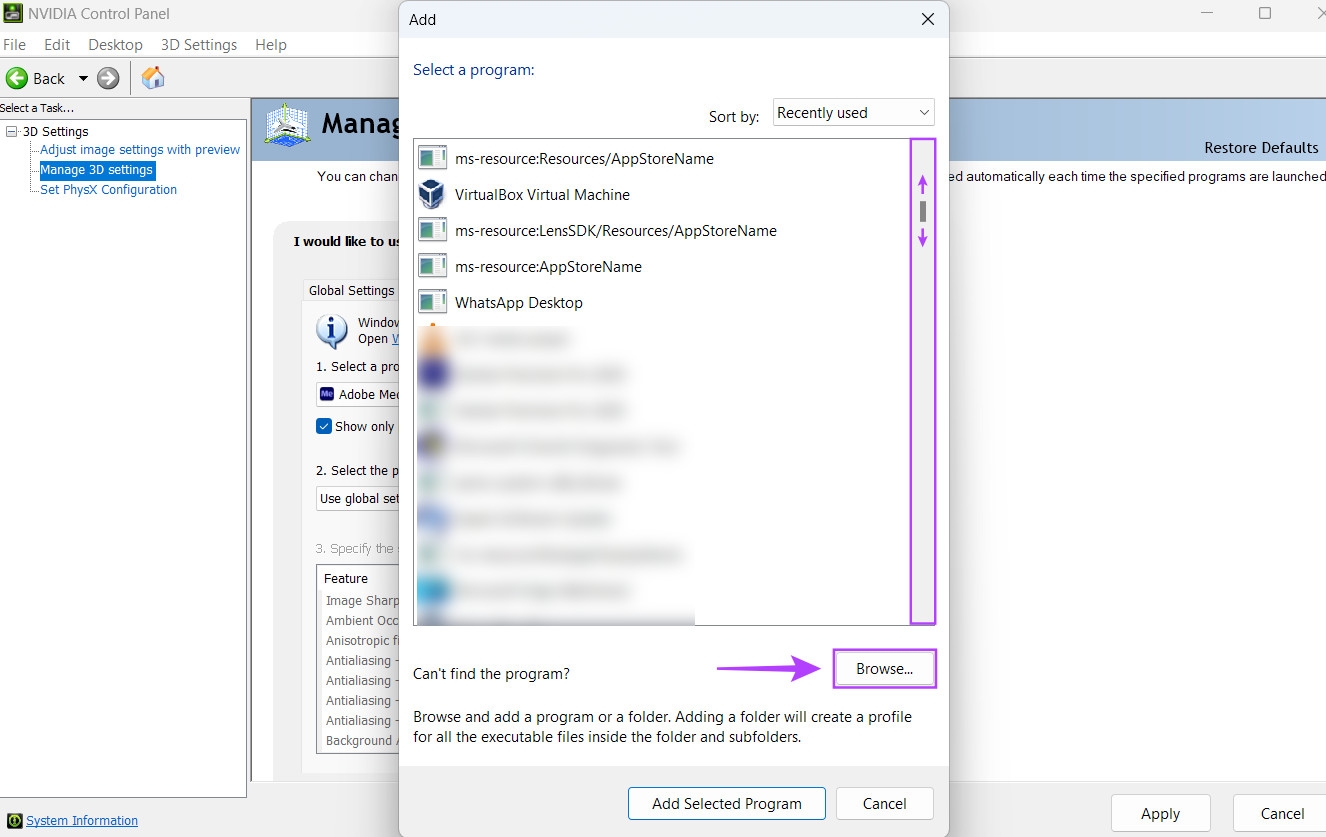Select "ms-resource:Resources/AppStoreName" list entry
This screenshot has height=837, width=1326.
point(661,158)
